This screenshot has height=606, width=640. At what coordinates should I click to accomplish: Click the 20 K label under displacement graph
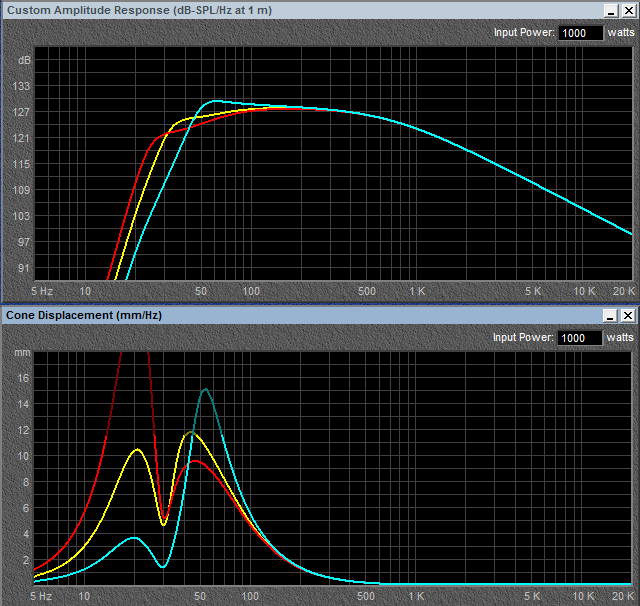(x=623, y=596)
